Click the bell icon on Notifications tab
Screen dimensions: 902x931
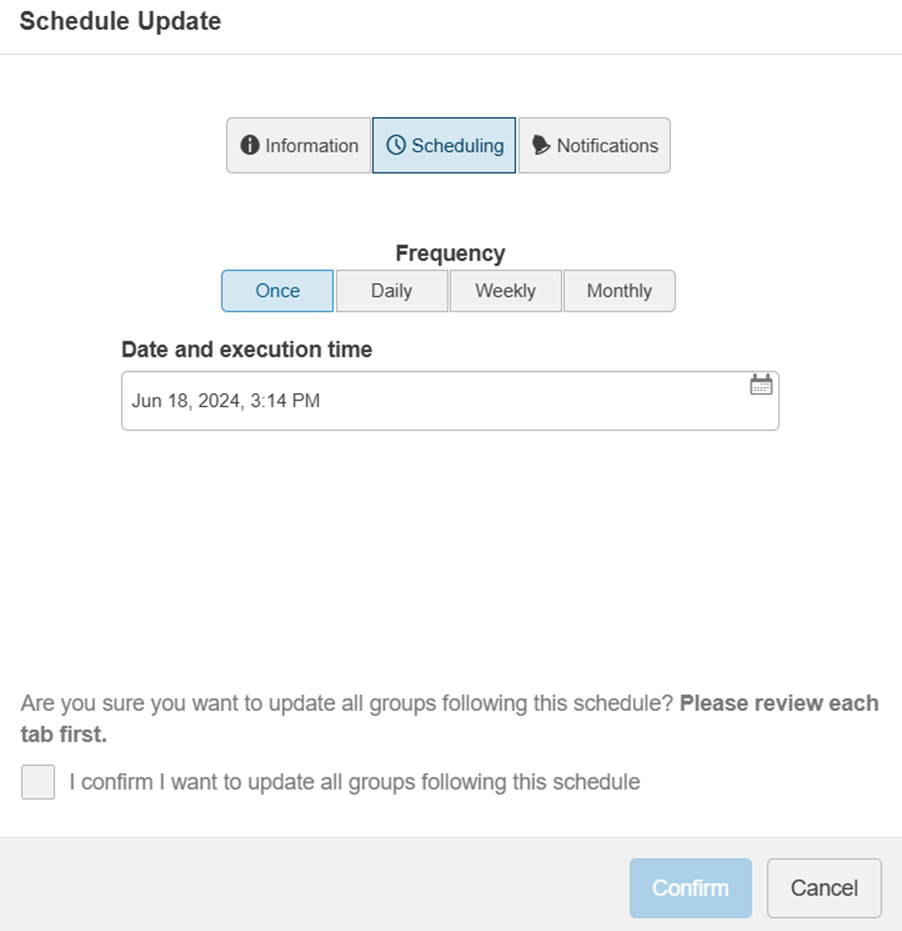tap(541, 146)
